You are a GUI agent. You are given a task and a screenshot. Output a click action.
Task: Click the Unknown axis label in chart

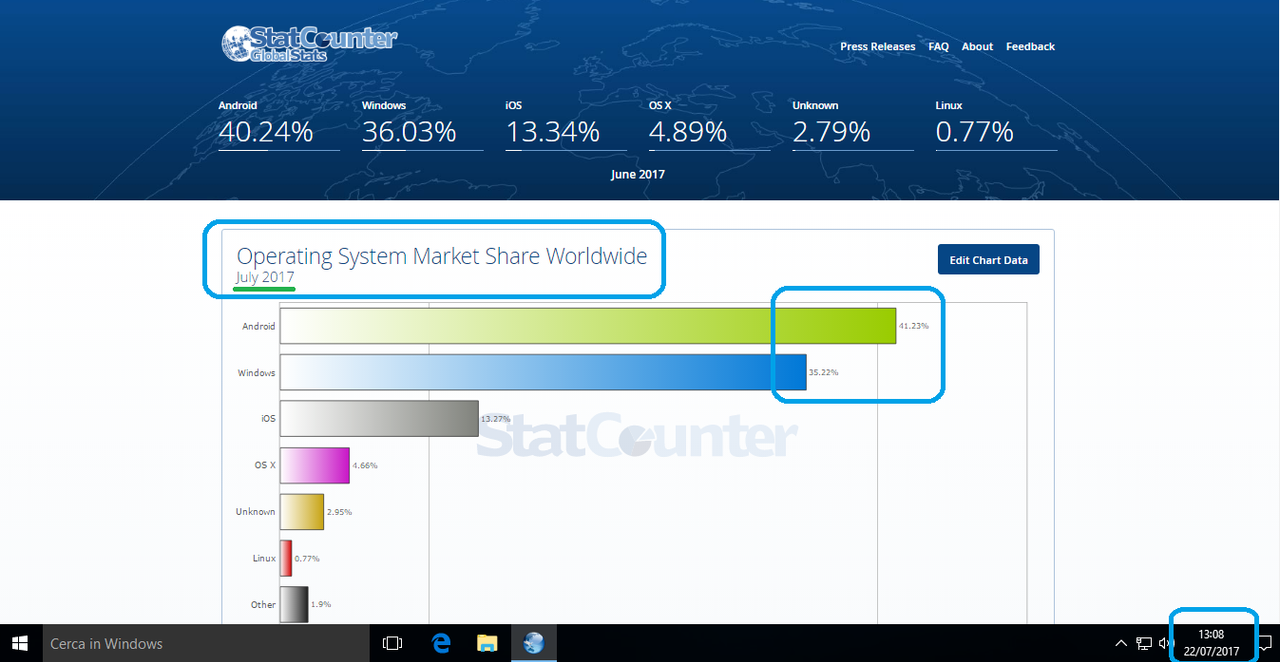pyautogui.click(x=255, y=512)
